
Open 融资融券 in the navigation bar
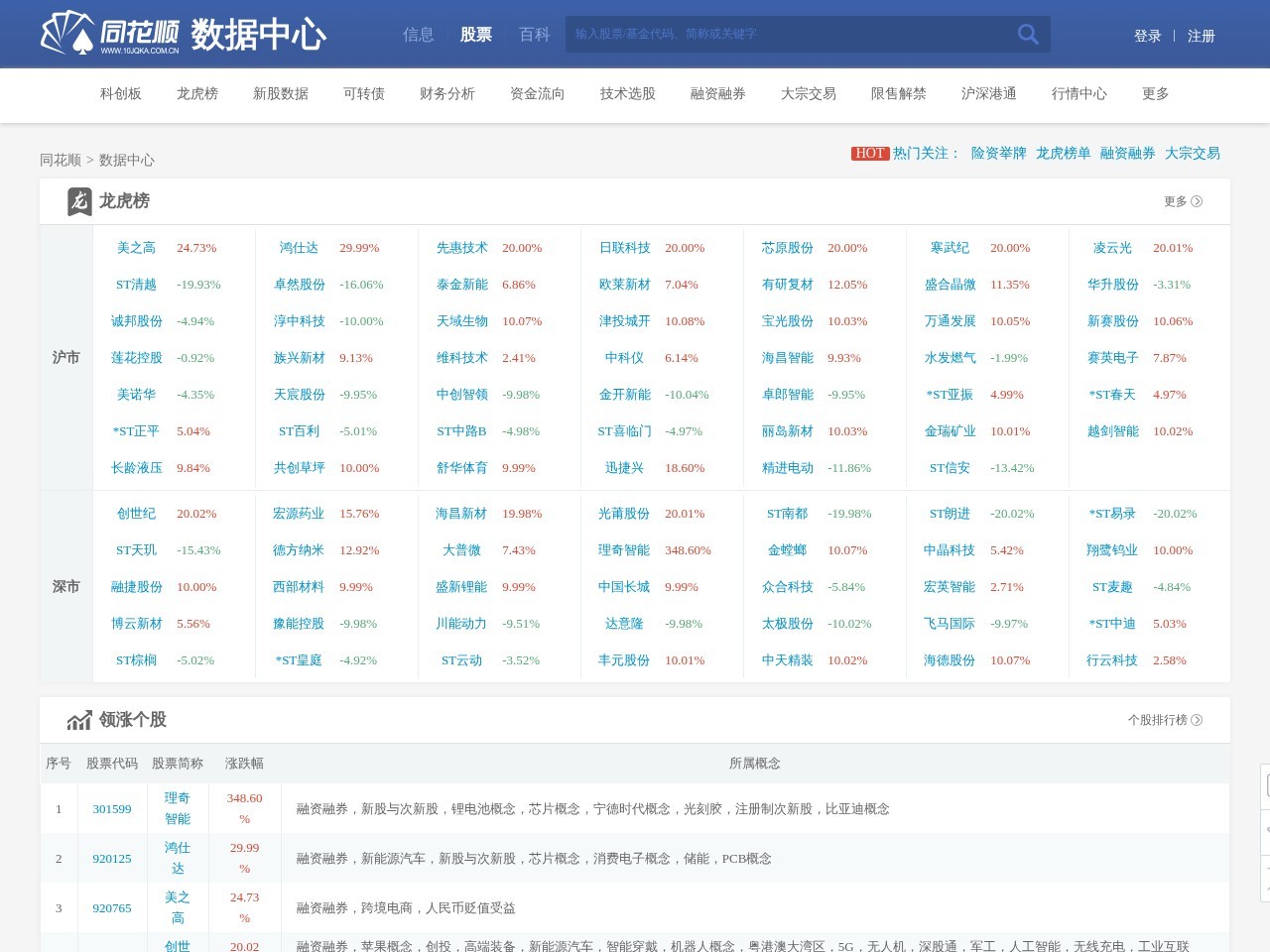[x=718, y=94]
